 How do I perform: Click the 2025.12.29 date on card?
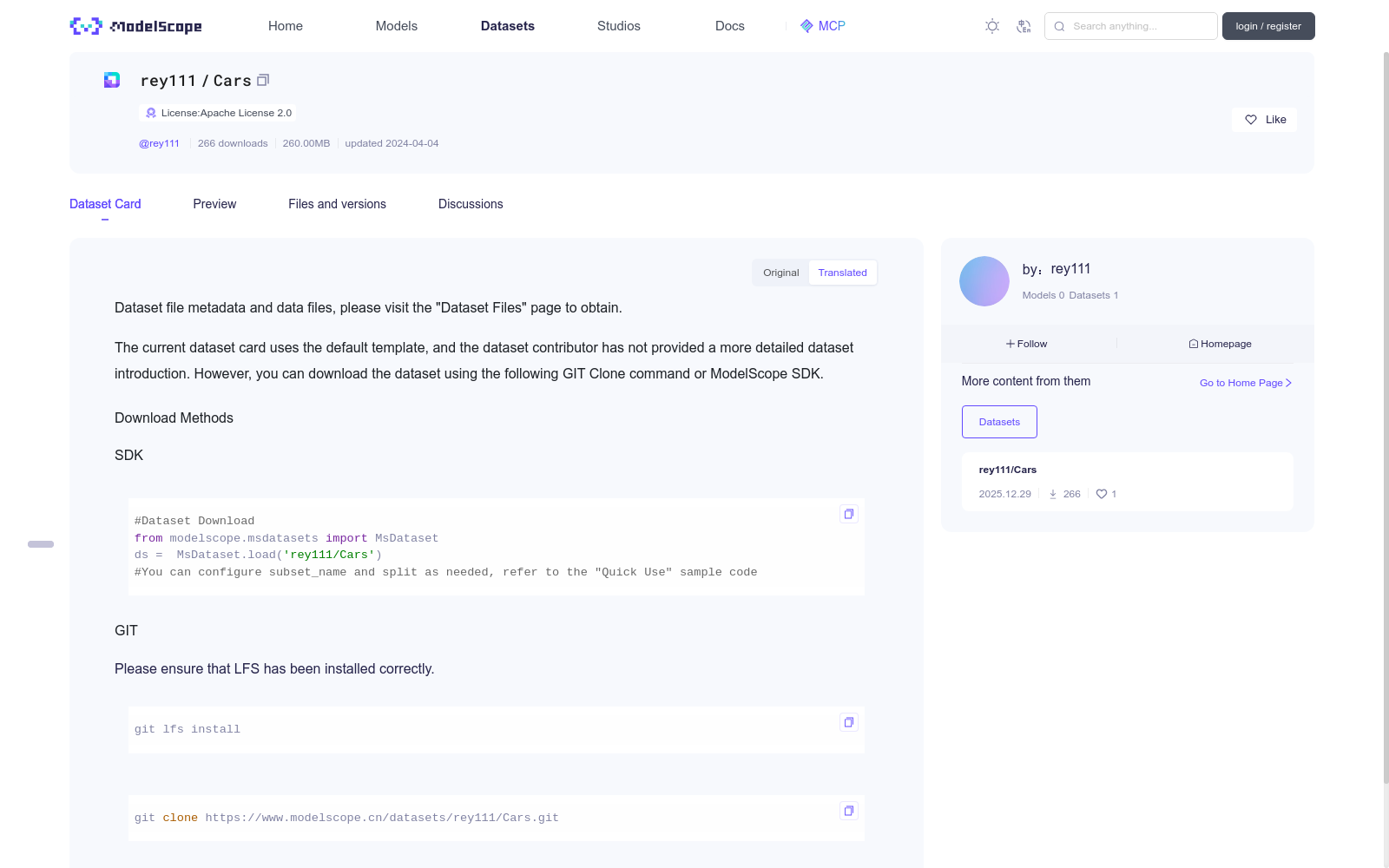(1004, 494)
